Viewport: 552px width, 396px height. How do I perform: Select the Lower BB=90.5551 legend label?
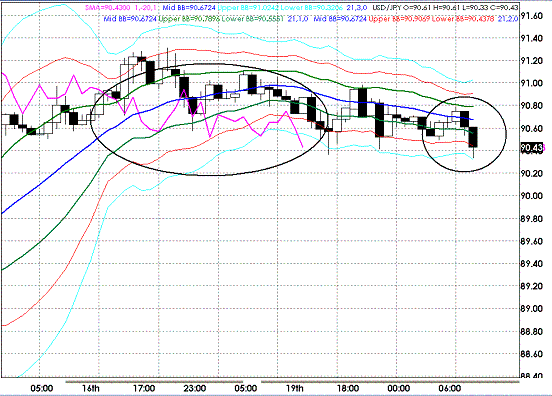pyautogui.click(x=253, y=18)
